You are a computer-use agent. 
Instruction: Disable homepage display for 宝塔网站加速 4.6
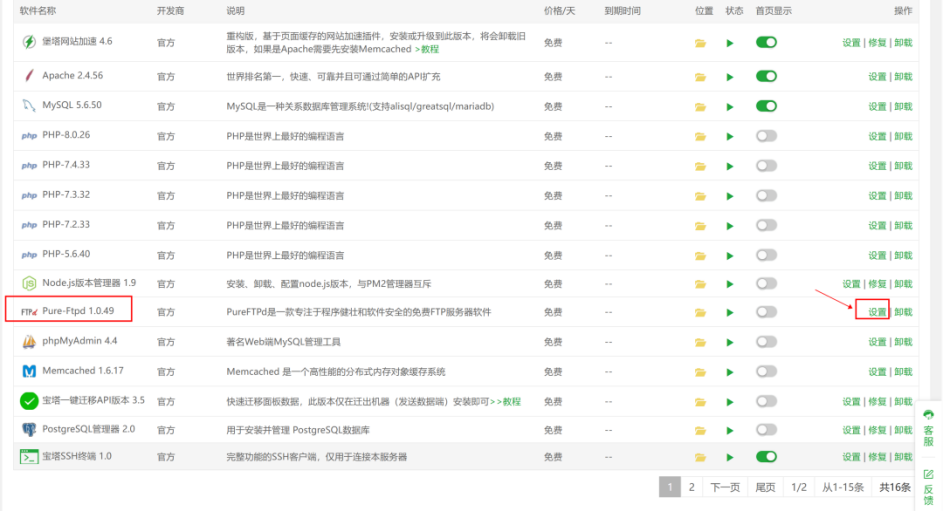766,42
